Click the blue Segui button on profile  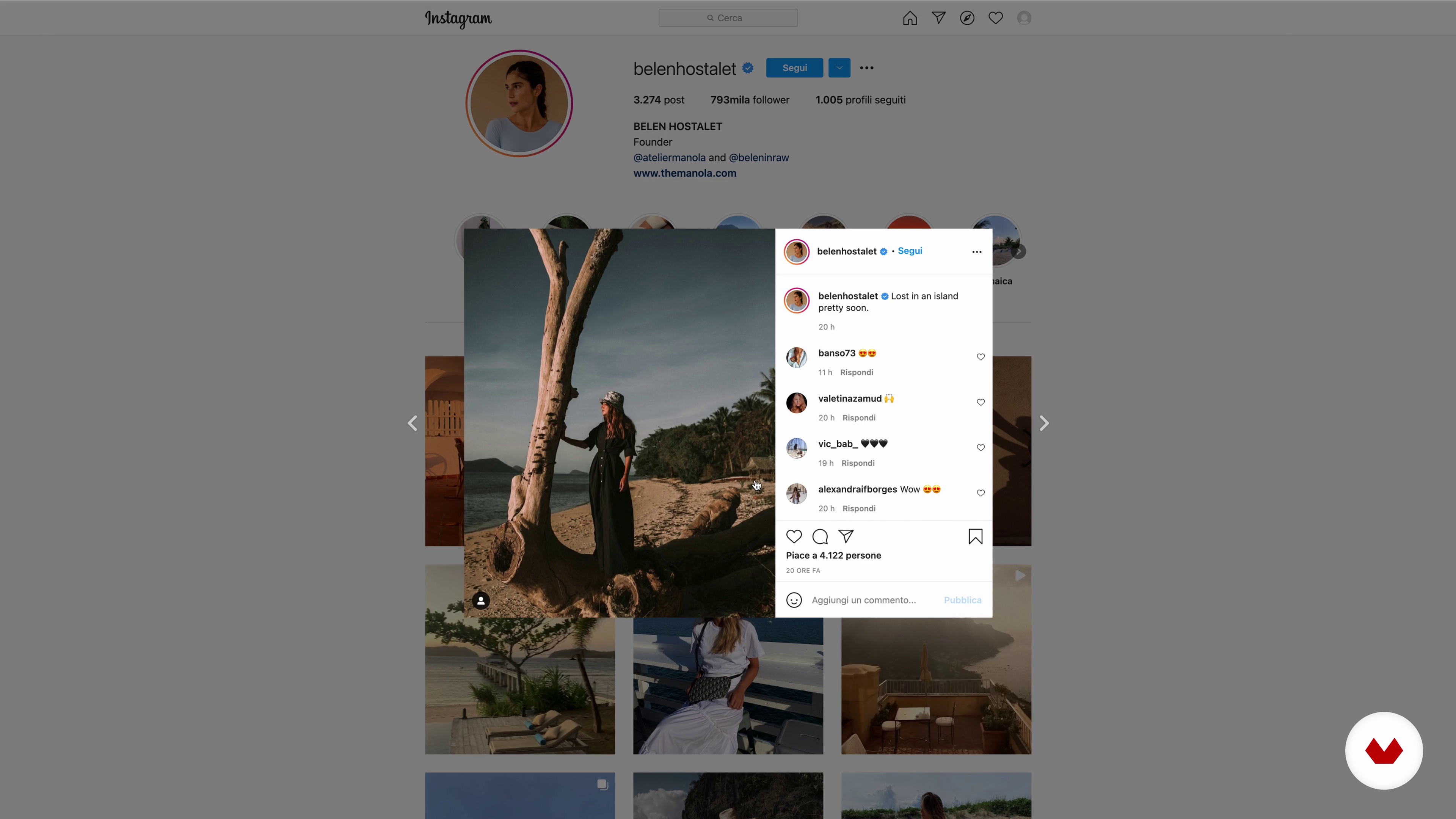794,68
